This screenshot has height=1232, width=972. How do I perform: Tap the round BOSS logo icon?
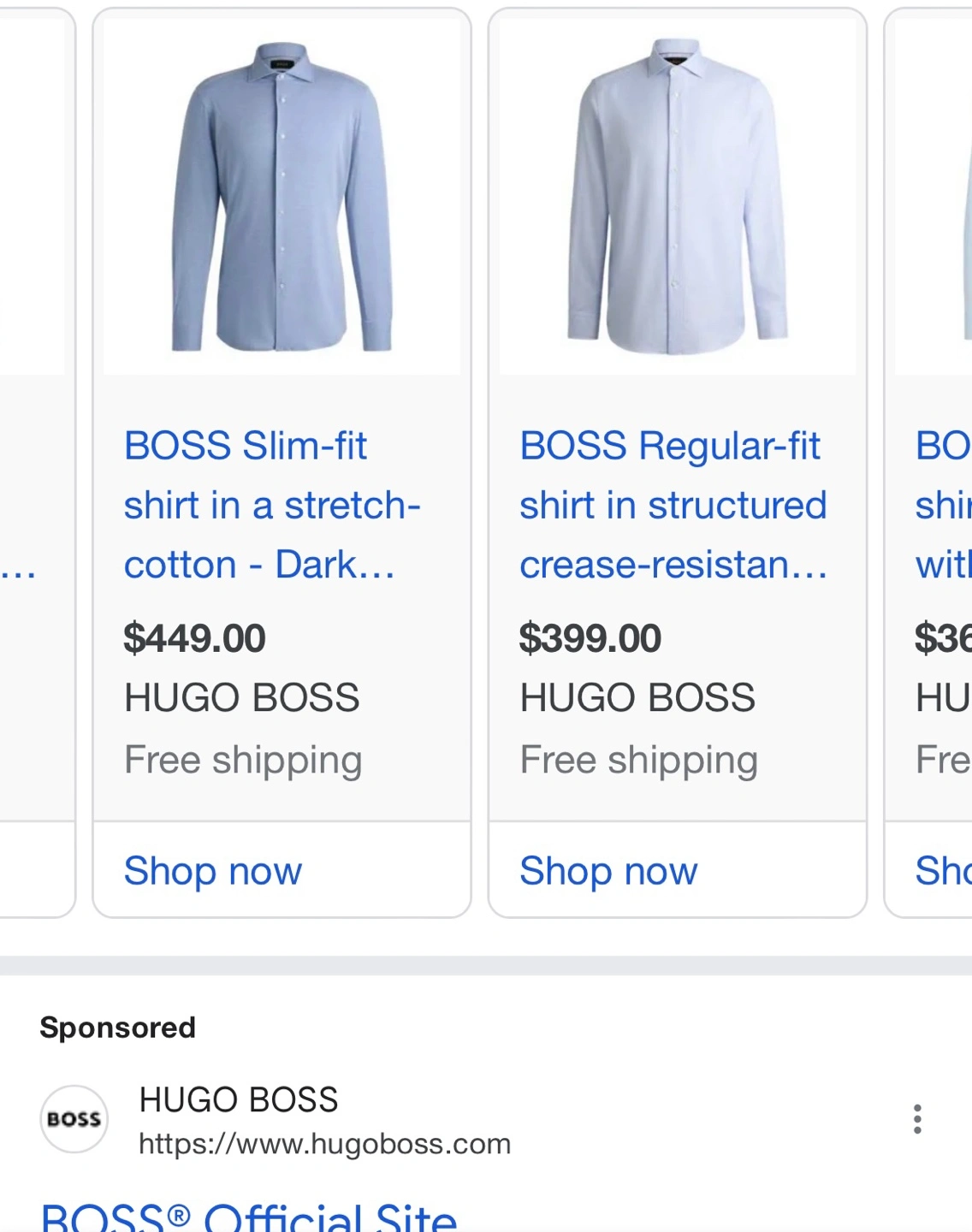coord(74,1119)
